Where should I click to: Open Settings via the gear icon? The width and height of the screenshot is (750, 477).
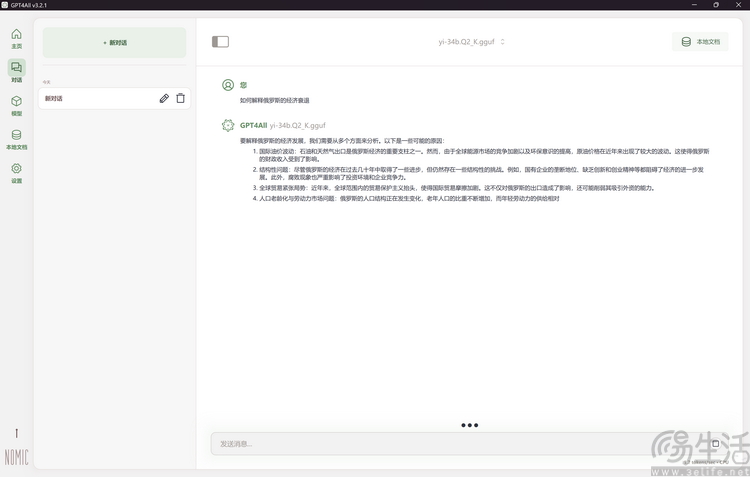click(x=16, y=173)
